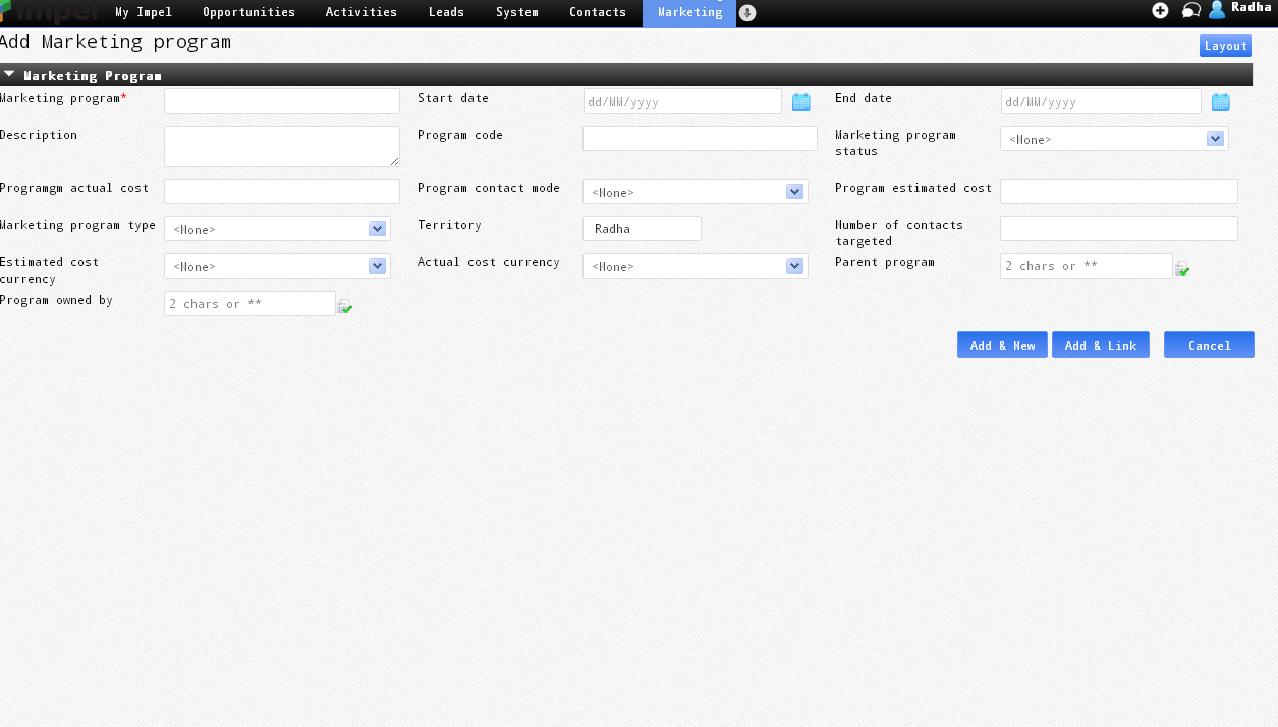
Task: Click the plus quick-add icon in header
Action: (1160, 10)
